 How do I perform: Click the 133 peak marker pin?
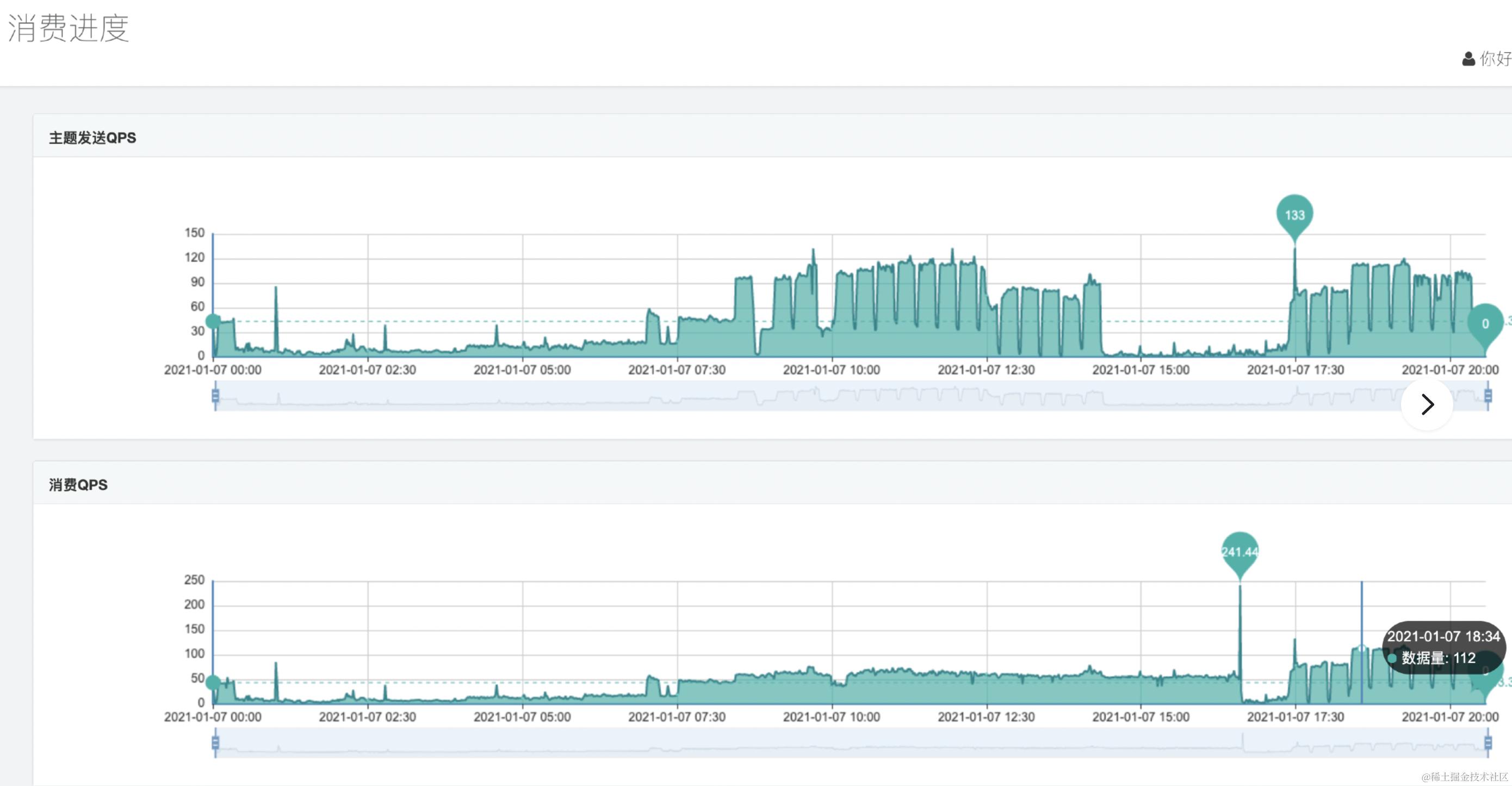pos(1294,214)
